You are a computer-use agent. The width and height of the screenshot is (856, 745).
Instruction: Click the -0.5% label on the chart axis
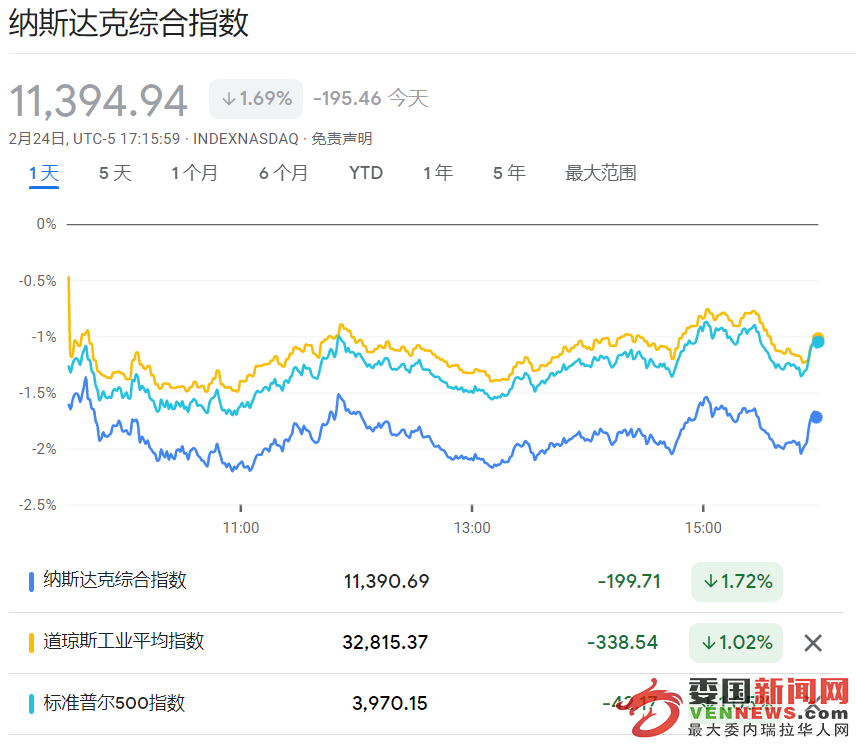click(x=38, y=281)
